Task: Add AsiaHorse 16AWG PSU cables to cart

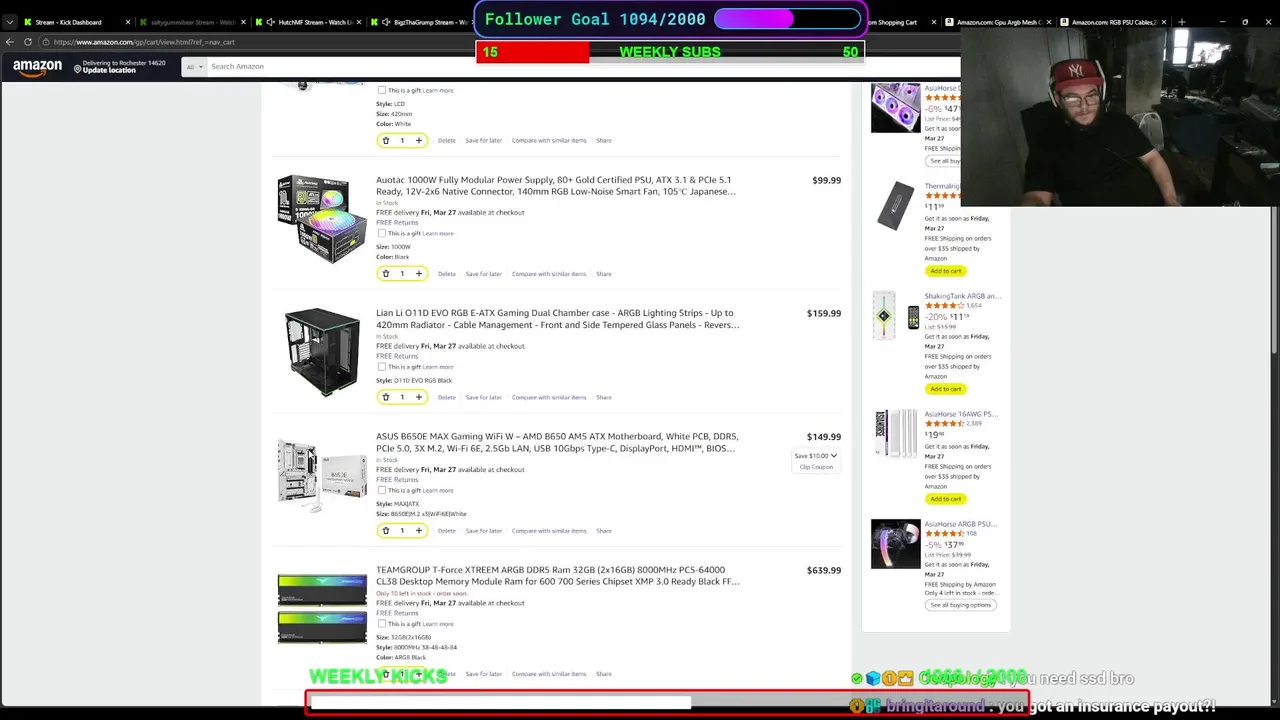Action: click(x=945, y=499)
